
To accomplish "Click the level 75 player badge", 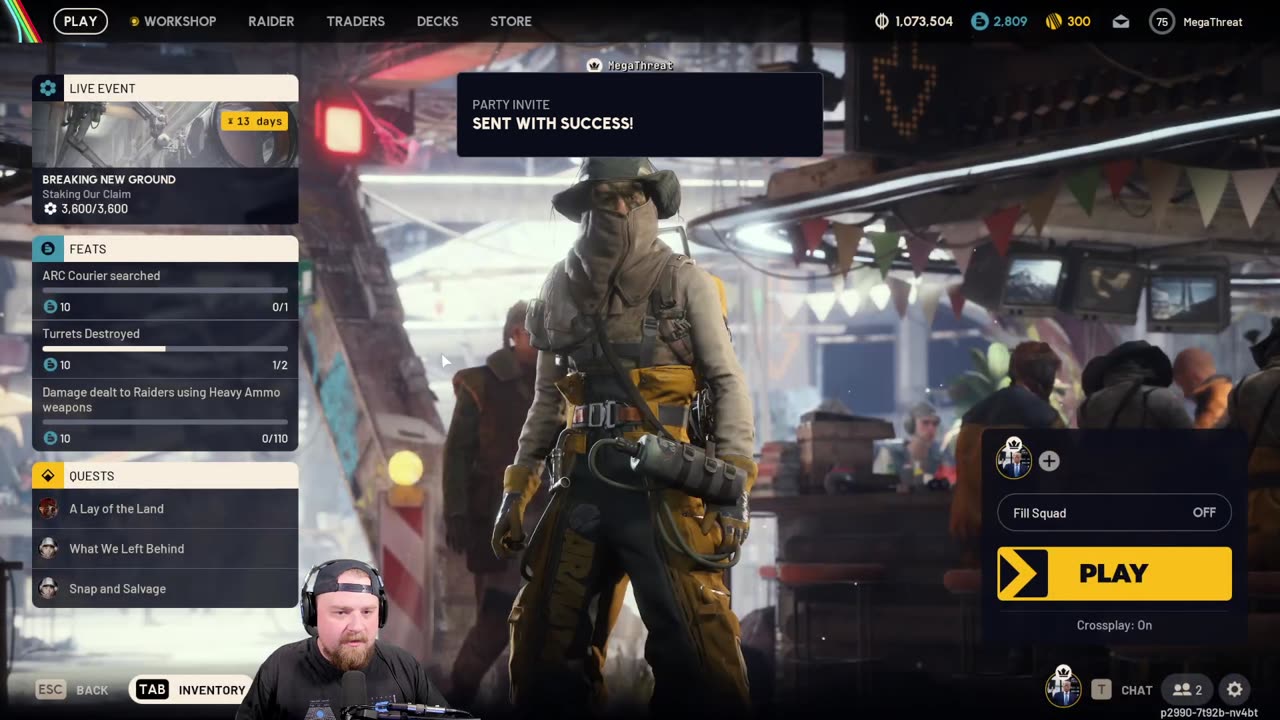I will coord(1161,21).
